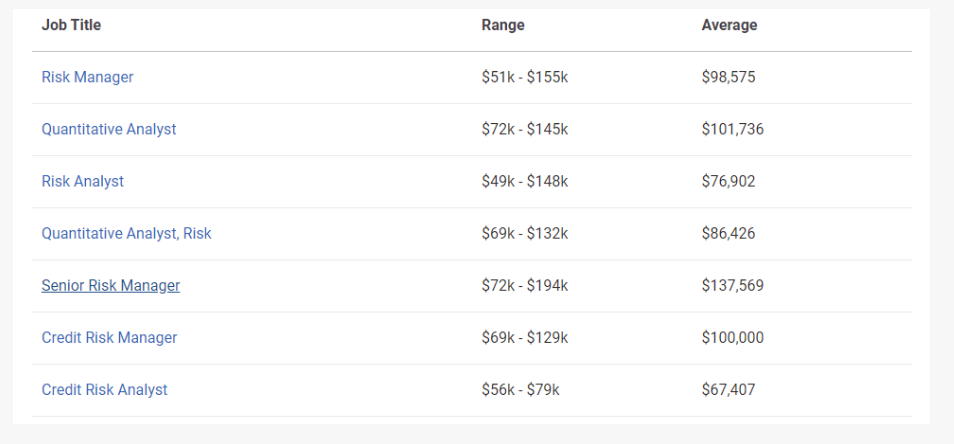The image size is (954, 444).
Task: Click the Average column header
Action: 729,25
